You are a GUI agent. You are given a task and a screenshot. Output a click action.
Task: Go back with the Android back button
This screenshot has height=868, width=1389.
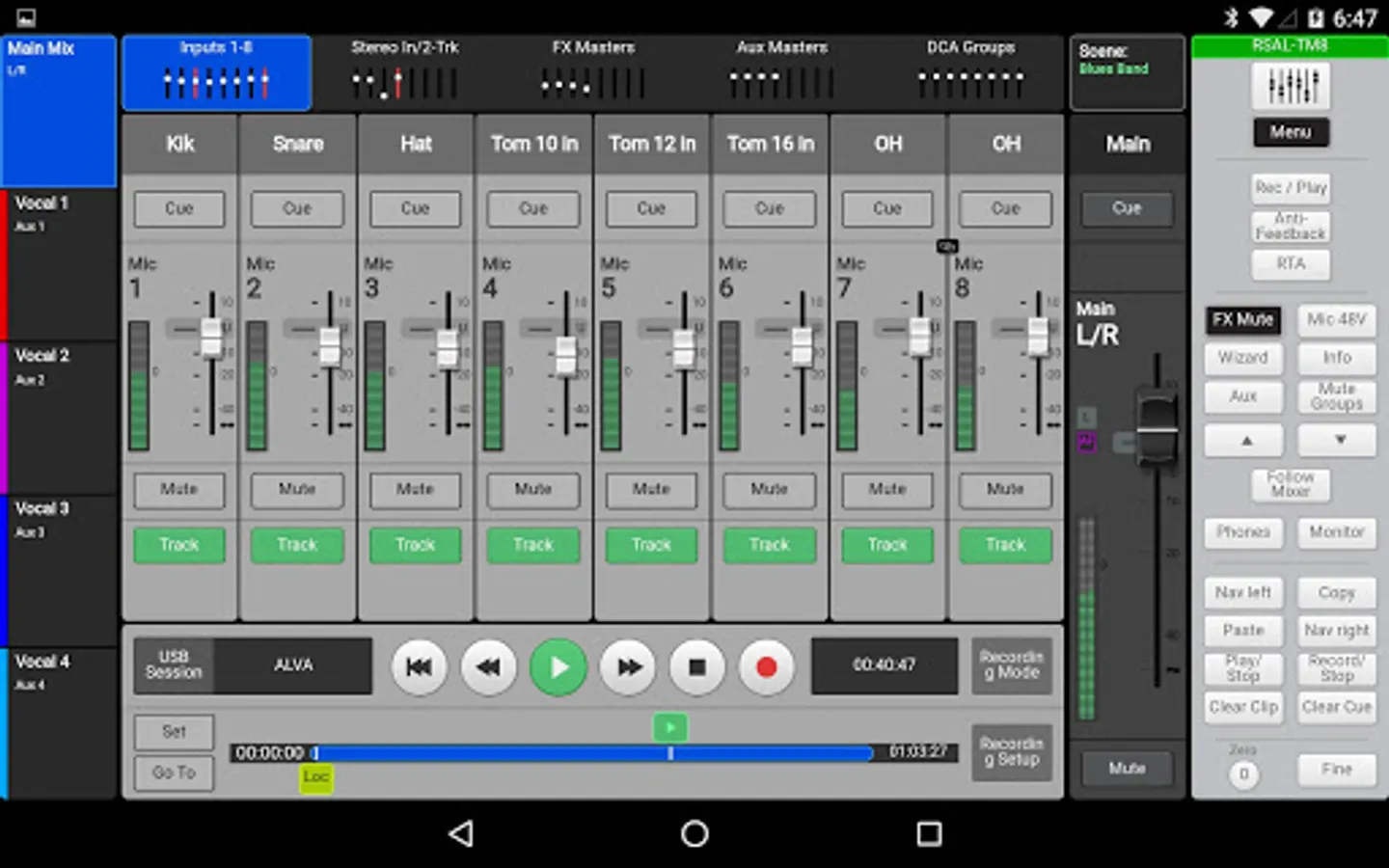[462, 833]
